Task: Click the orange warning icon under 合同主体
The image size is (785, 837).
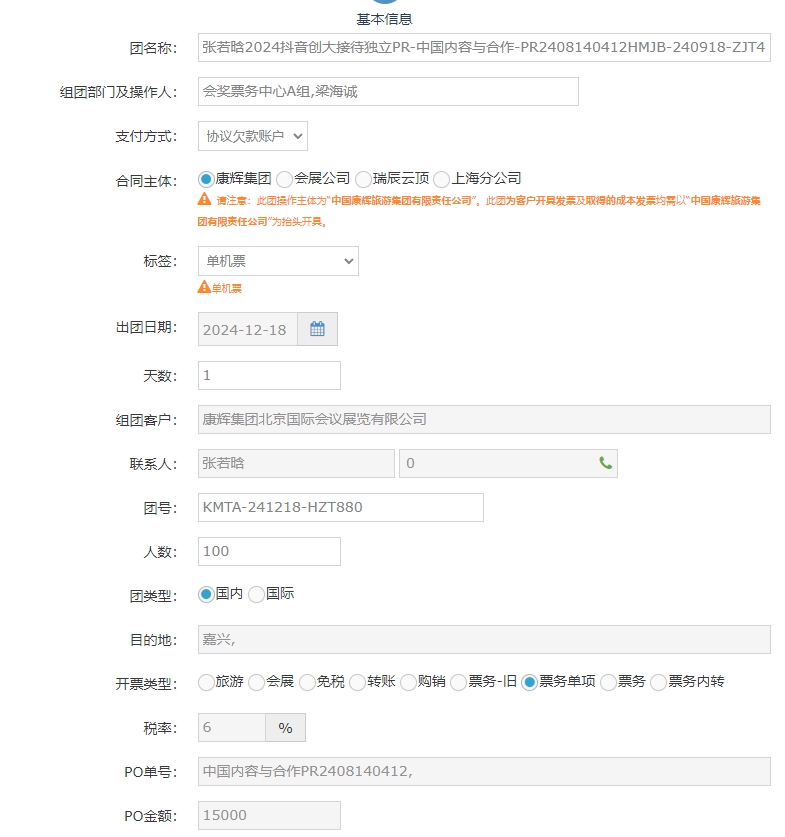Action: (204, 200)
